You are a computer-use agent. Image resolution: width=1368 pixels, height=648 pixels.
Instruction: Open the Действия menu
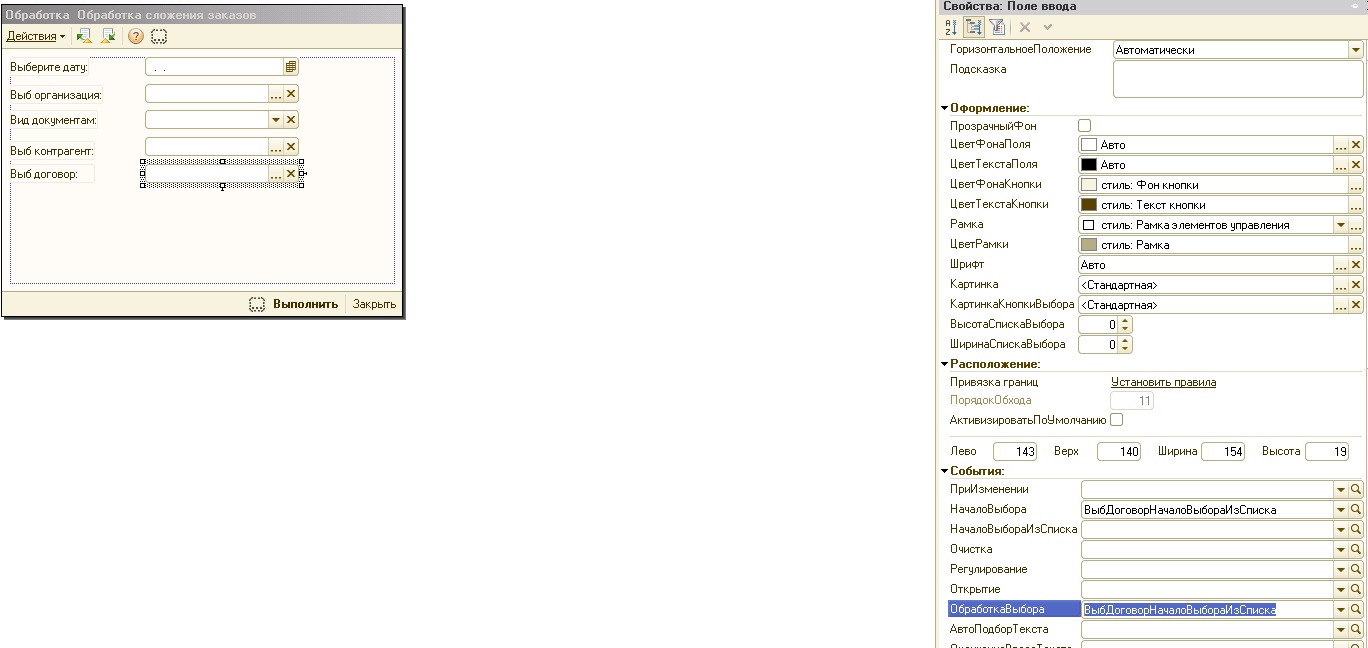(35, 36)
